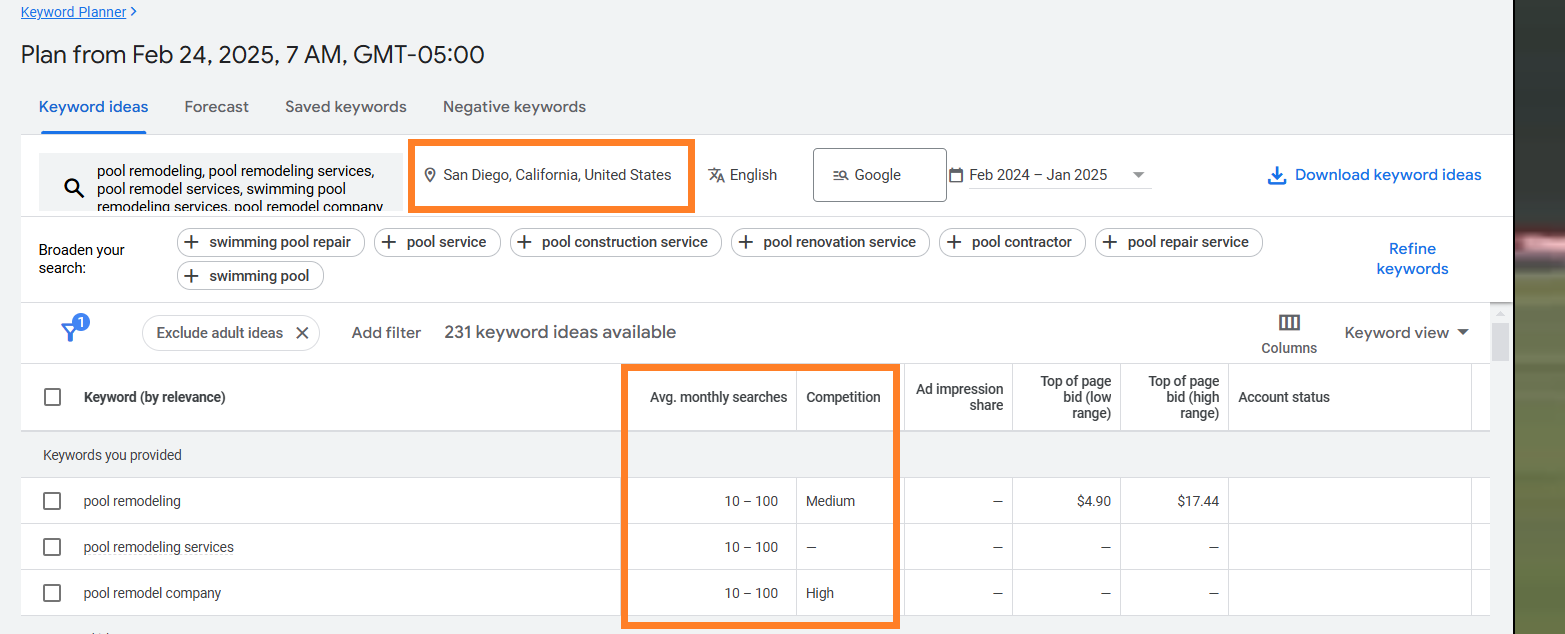This screenshot has height=634, width=1565.
Task: Click the language icon next to English
Action: click(x=716, y=175)
